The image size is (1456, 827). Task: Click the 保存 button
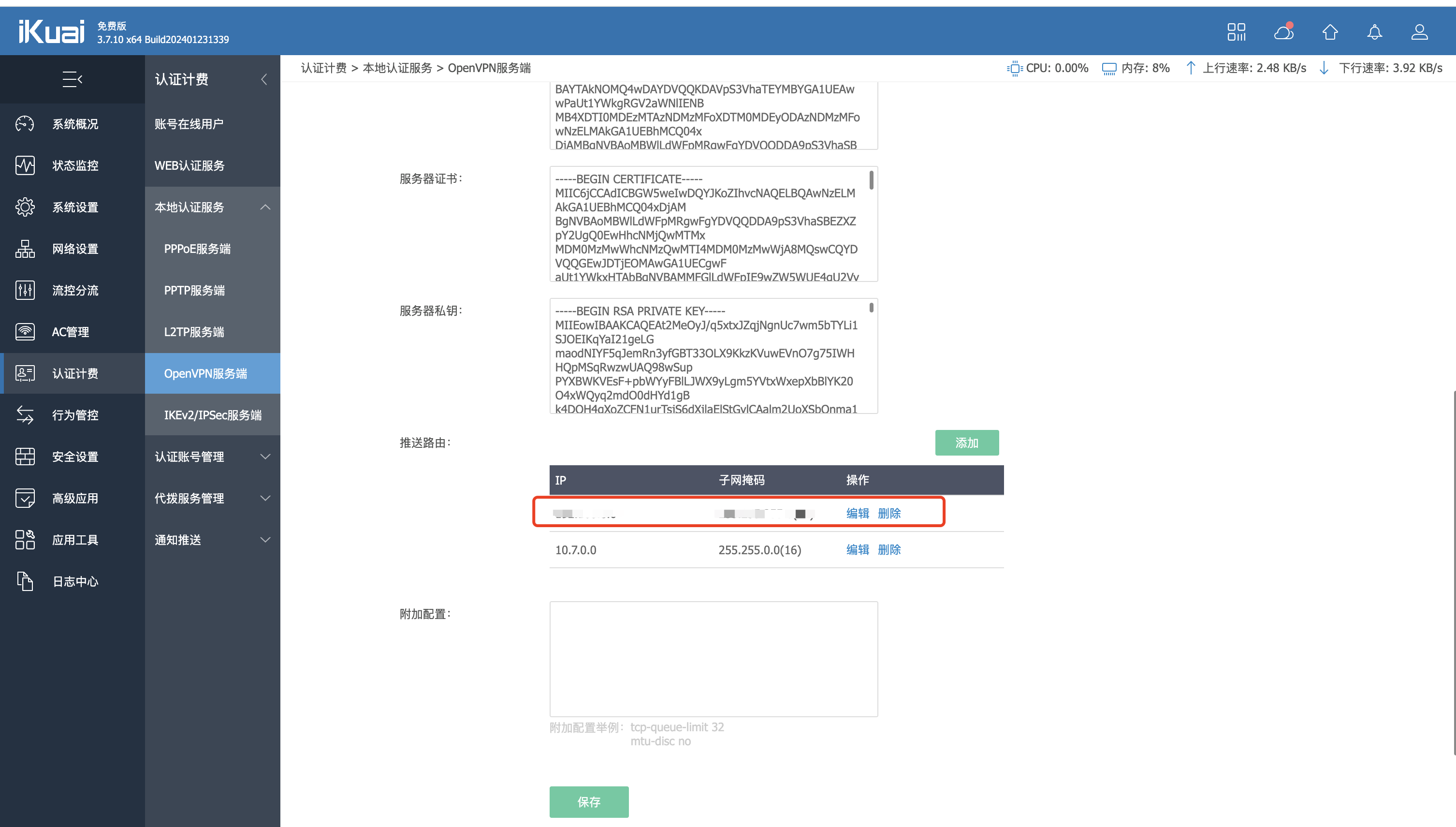(588, 801)
